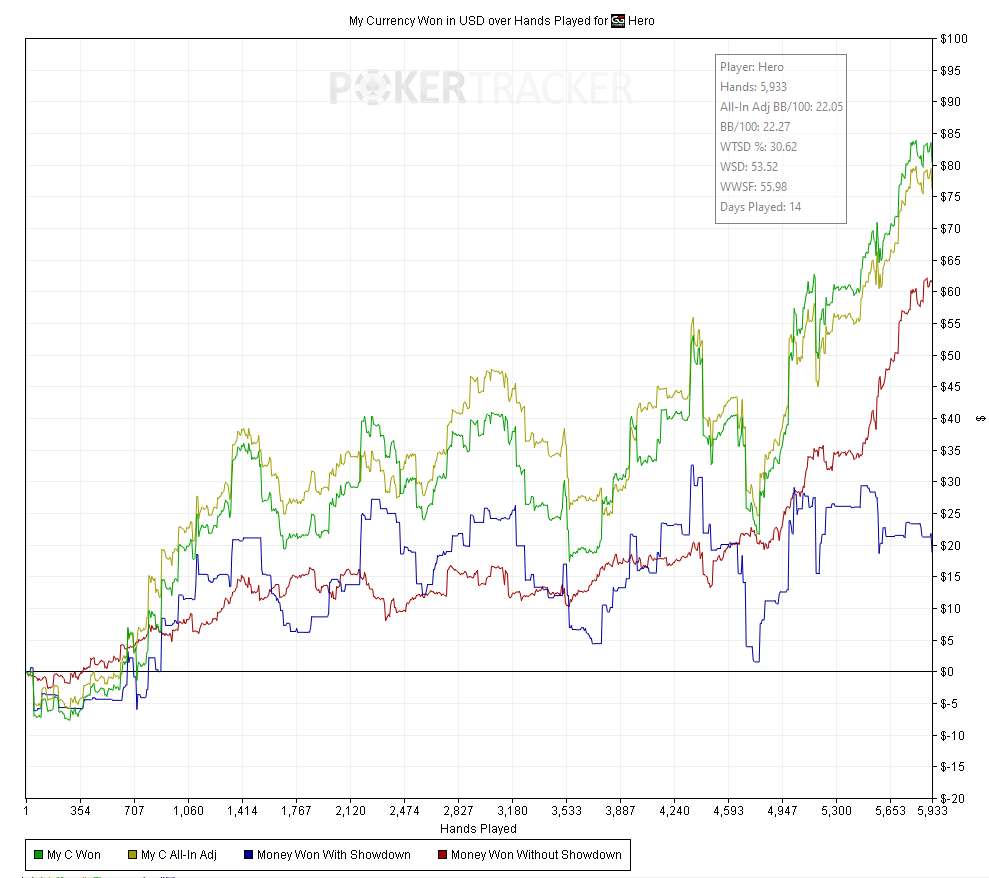The image size is (989, 878).
Task: Click the $ y-axis title symbol
Action: [x=981, y=419]
